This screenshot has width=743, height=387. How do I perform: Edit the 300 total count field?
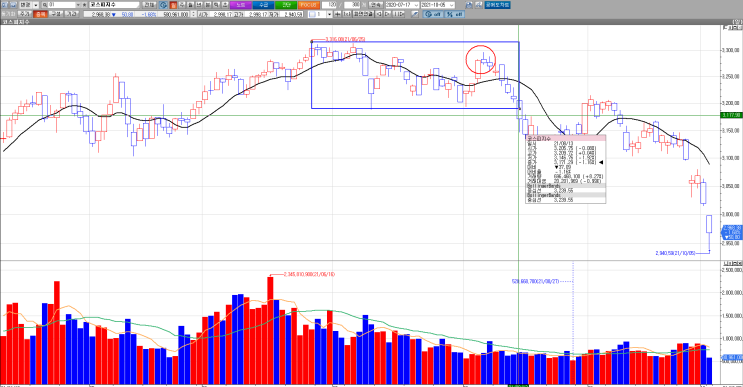coord(352,5)
